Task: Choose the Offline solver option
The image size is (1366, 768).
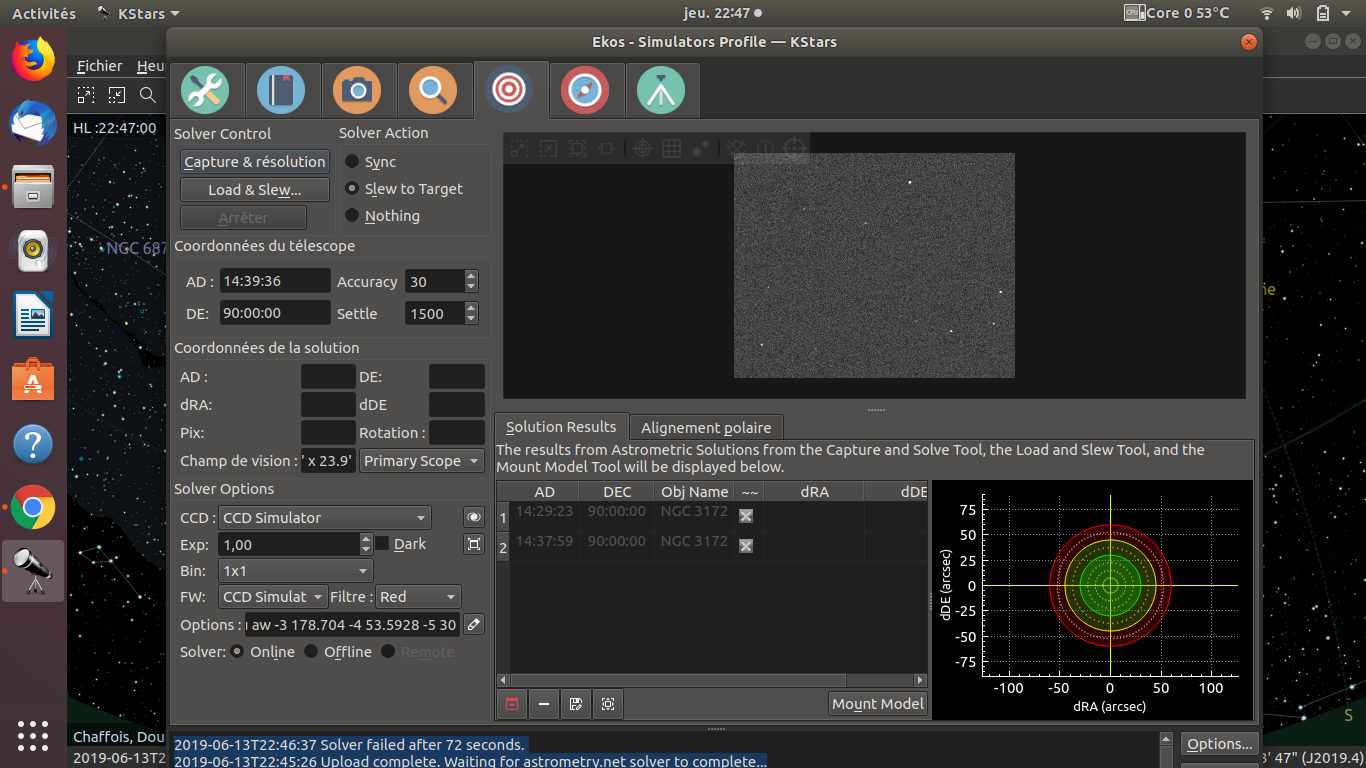Action: click(312, 652)
